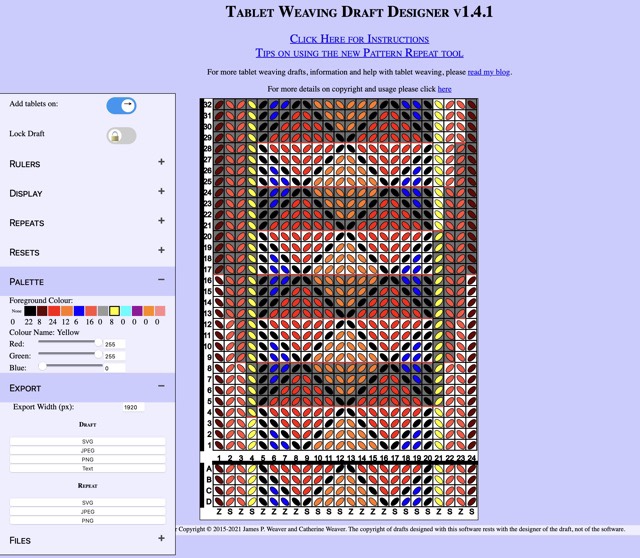Click the Export Width input field
This screenshot has width=640, height=558.
[x=132, y=407]
